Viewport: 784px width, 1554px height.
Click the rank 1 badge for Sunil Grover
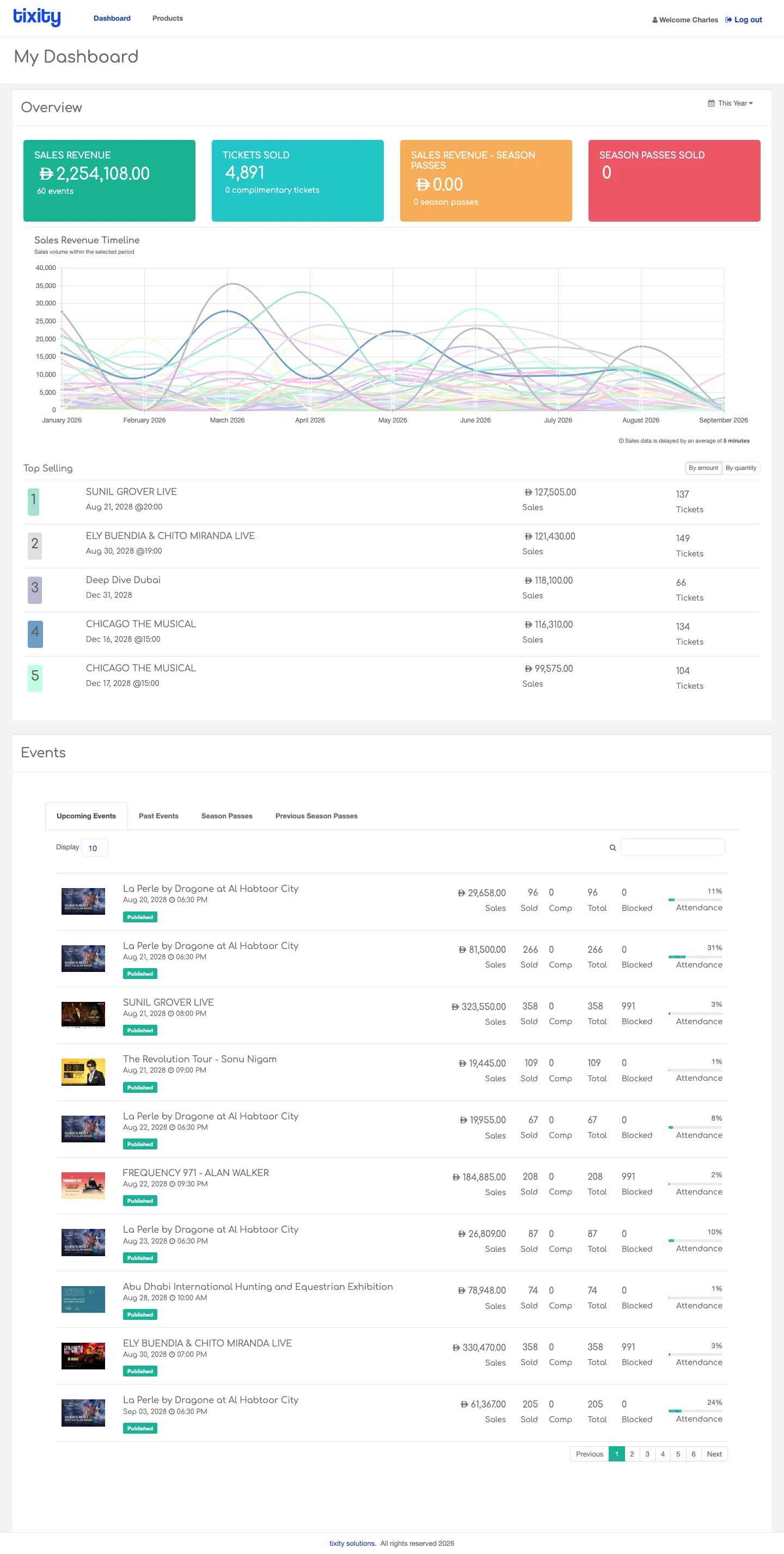point(34,501)
